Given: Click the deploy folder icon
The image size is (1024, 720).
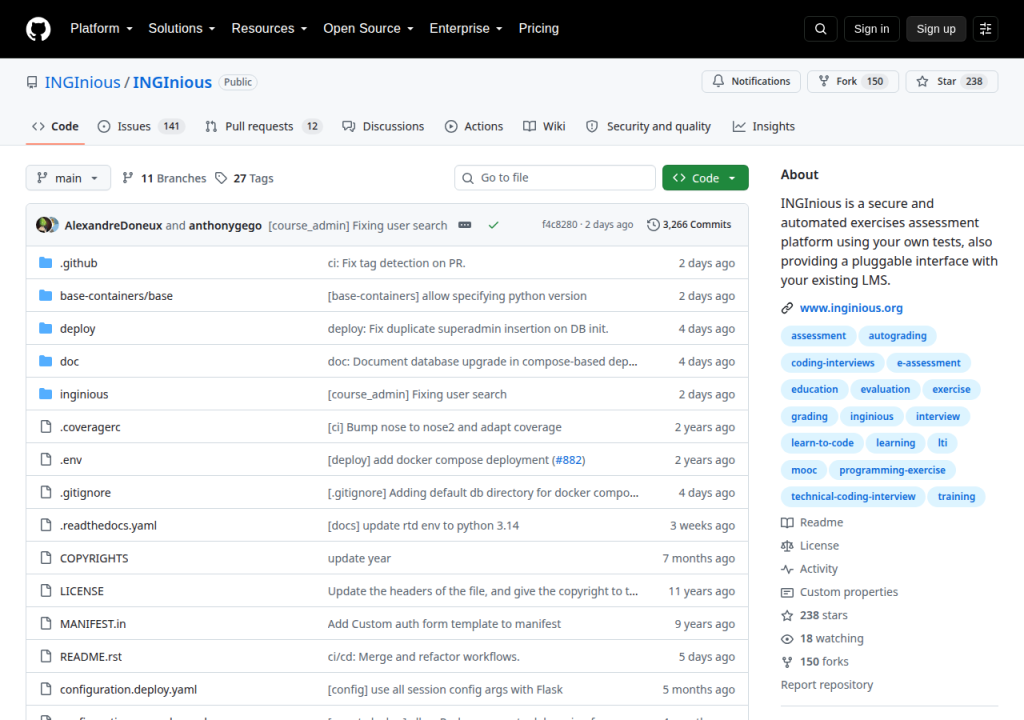Looking at the screenshot, I should [45, 328].
